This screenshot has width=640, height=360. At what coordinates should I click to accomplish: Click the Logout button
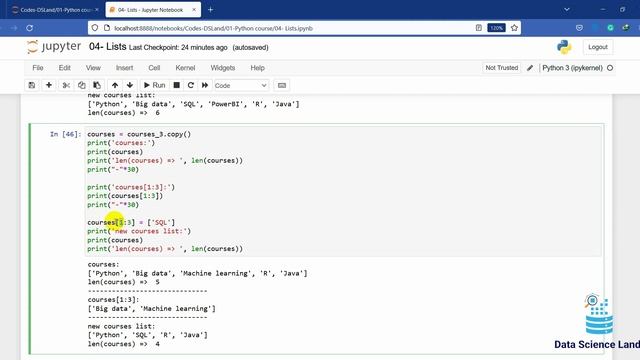(x=598, y=47)
